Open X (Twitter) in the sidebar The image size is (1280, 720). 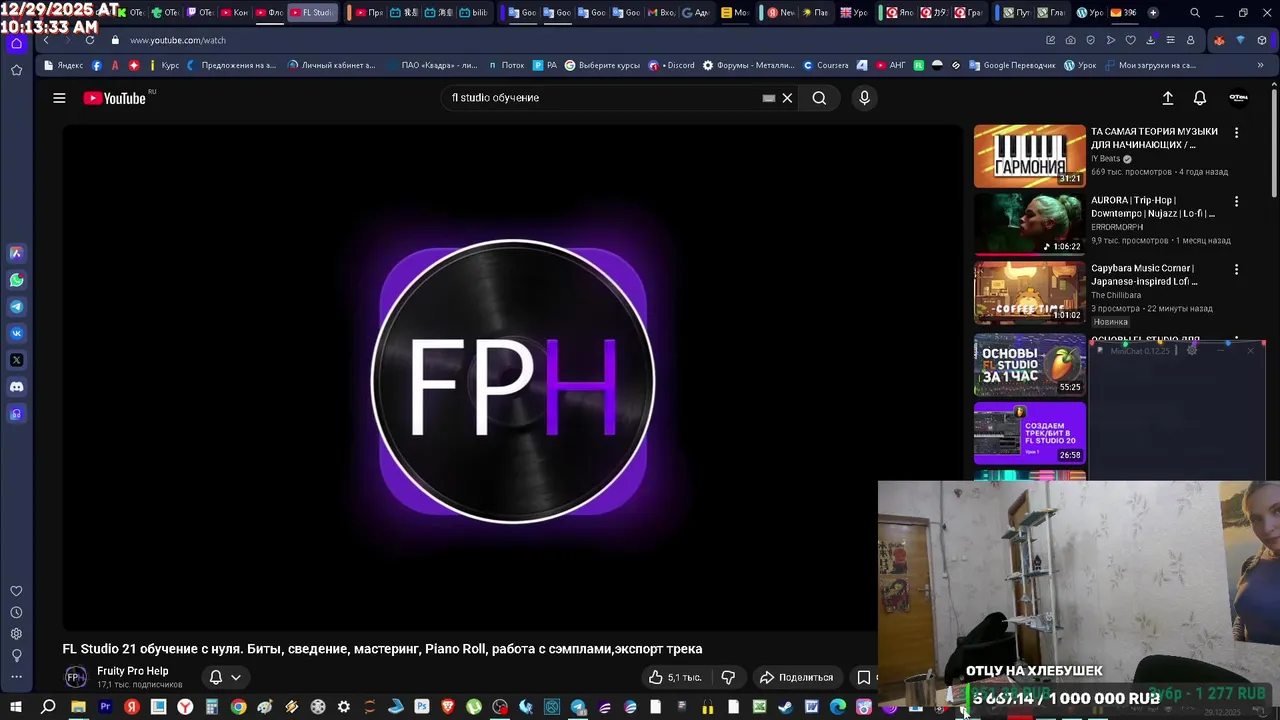click(16, 360)
